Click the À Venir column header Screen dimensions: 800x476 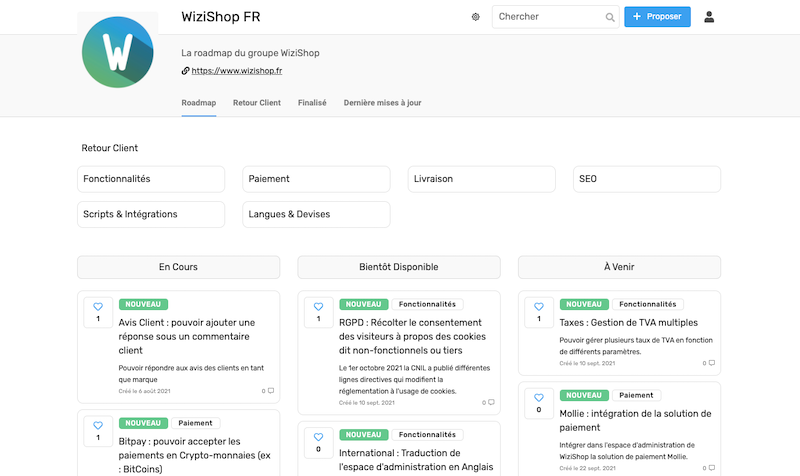pos(619,267)
